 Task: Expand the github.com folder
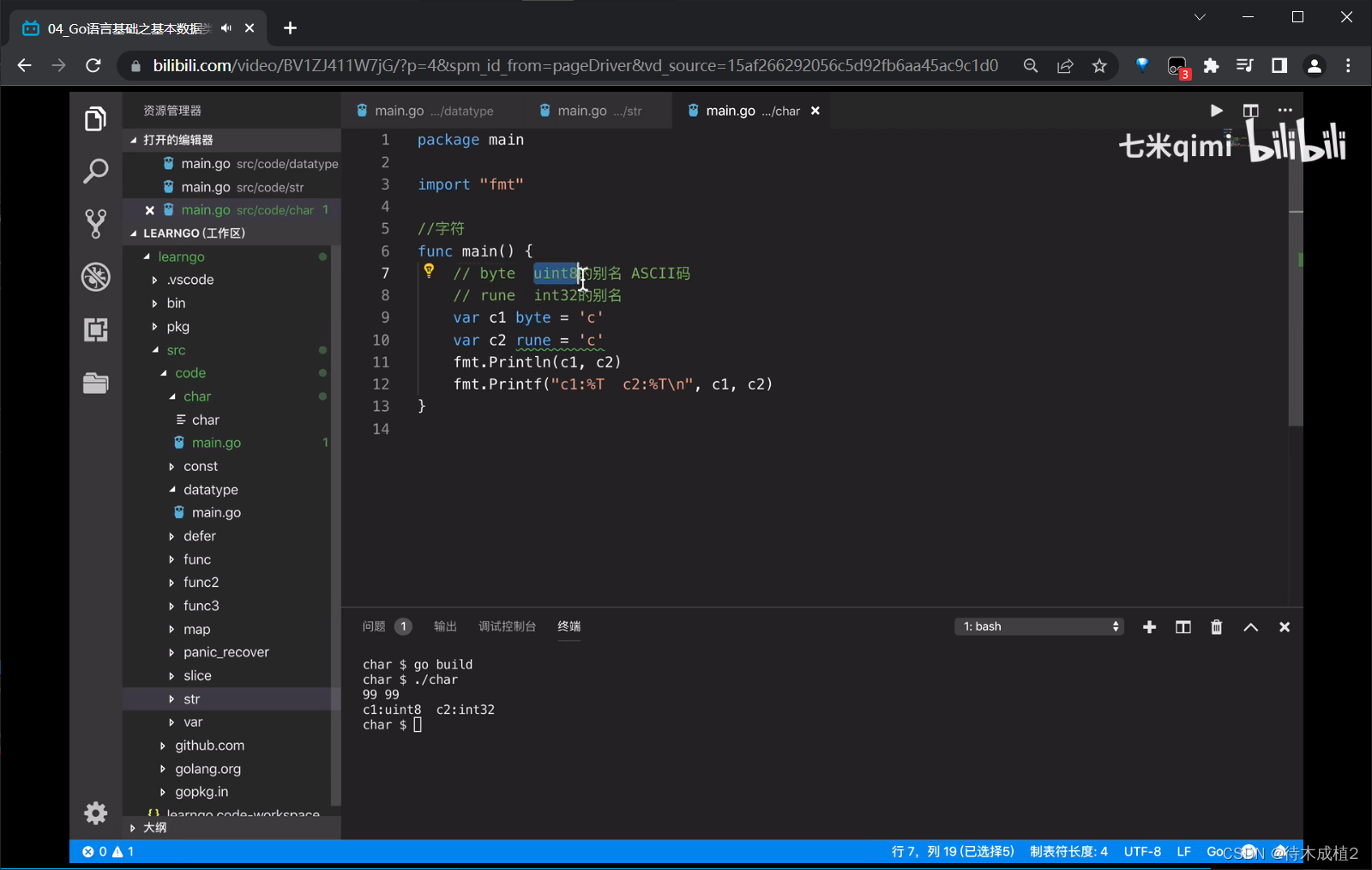point(209,746)
